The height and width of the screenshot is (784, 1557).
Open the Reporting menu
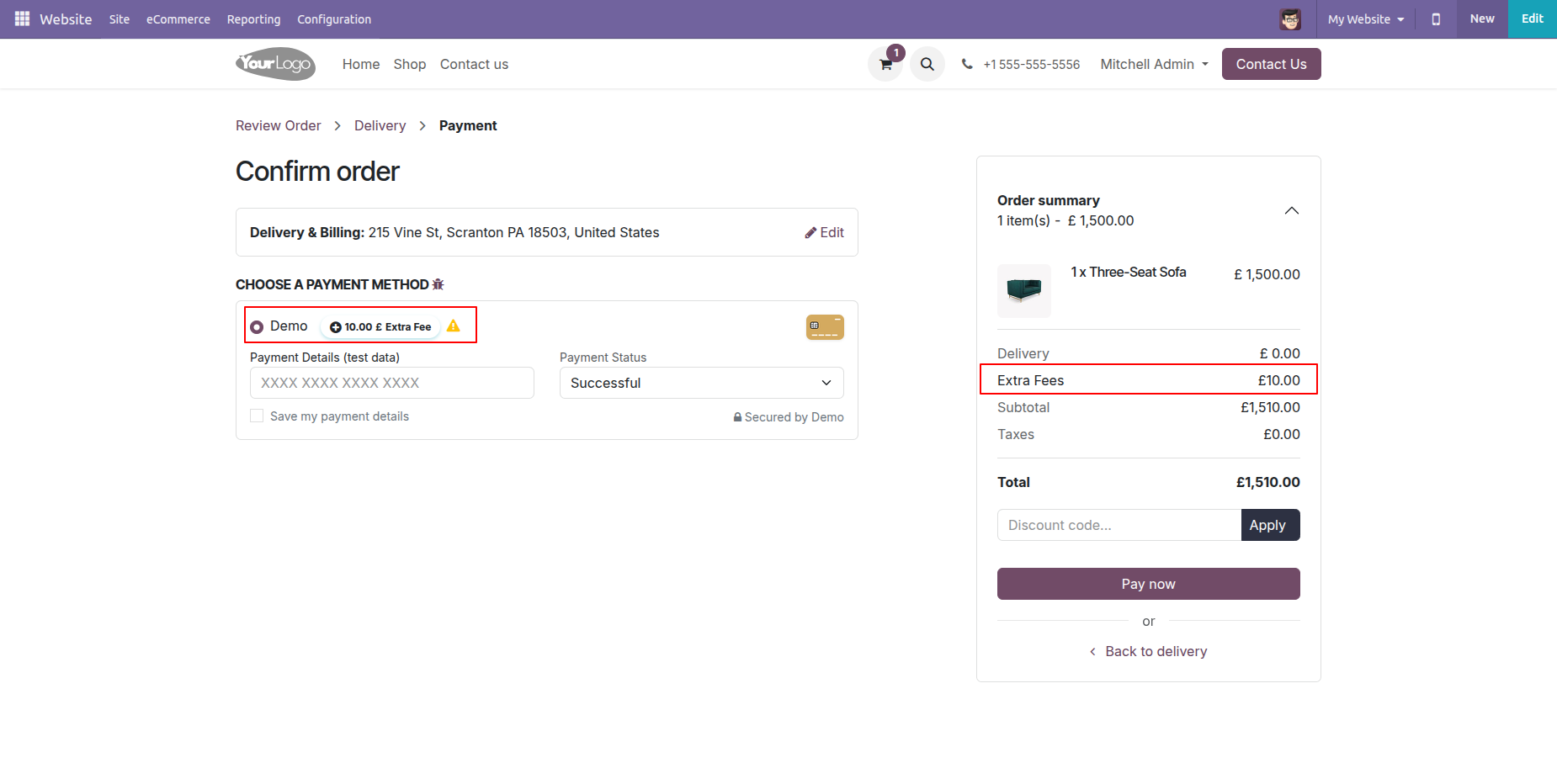tap(253, 19)
